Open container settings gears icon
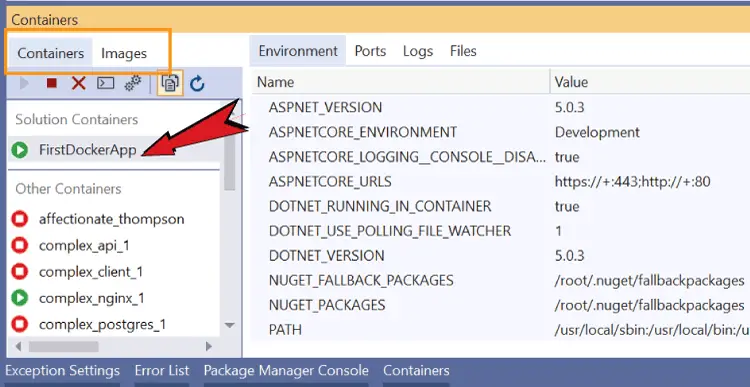This screenshot has width=750, height=387. (x=132, y=83)
